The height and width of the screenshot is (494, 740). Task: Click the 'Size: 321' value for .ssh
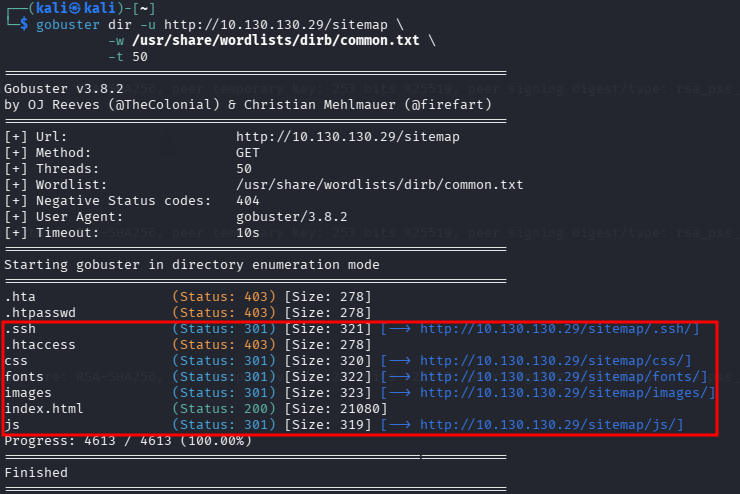pyautogui.click(x=328, y=329)
